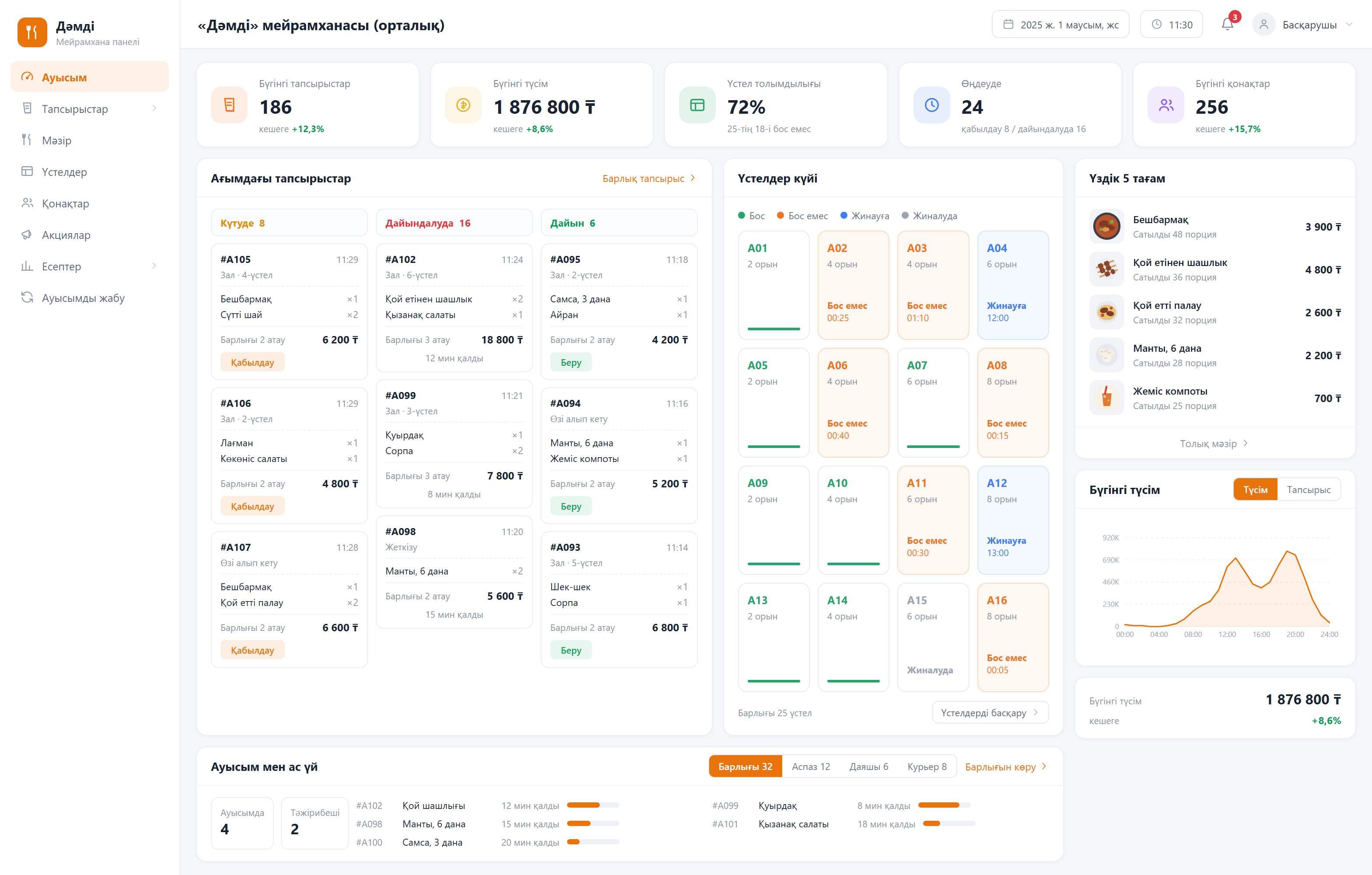Image resolution: width=1372 pixels, height=875 pixels.
Task: Open the notifications bell icon
Action: (x=1227, y=24)
